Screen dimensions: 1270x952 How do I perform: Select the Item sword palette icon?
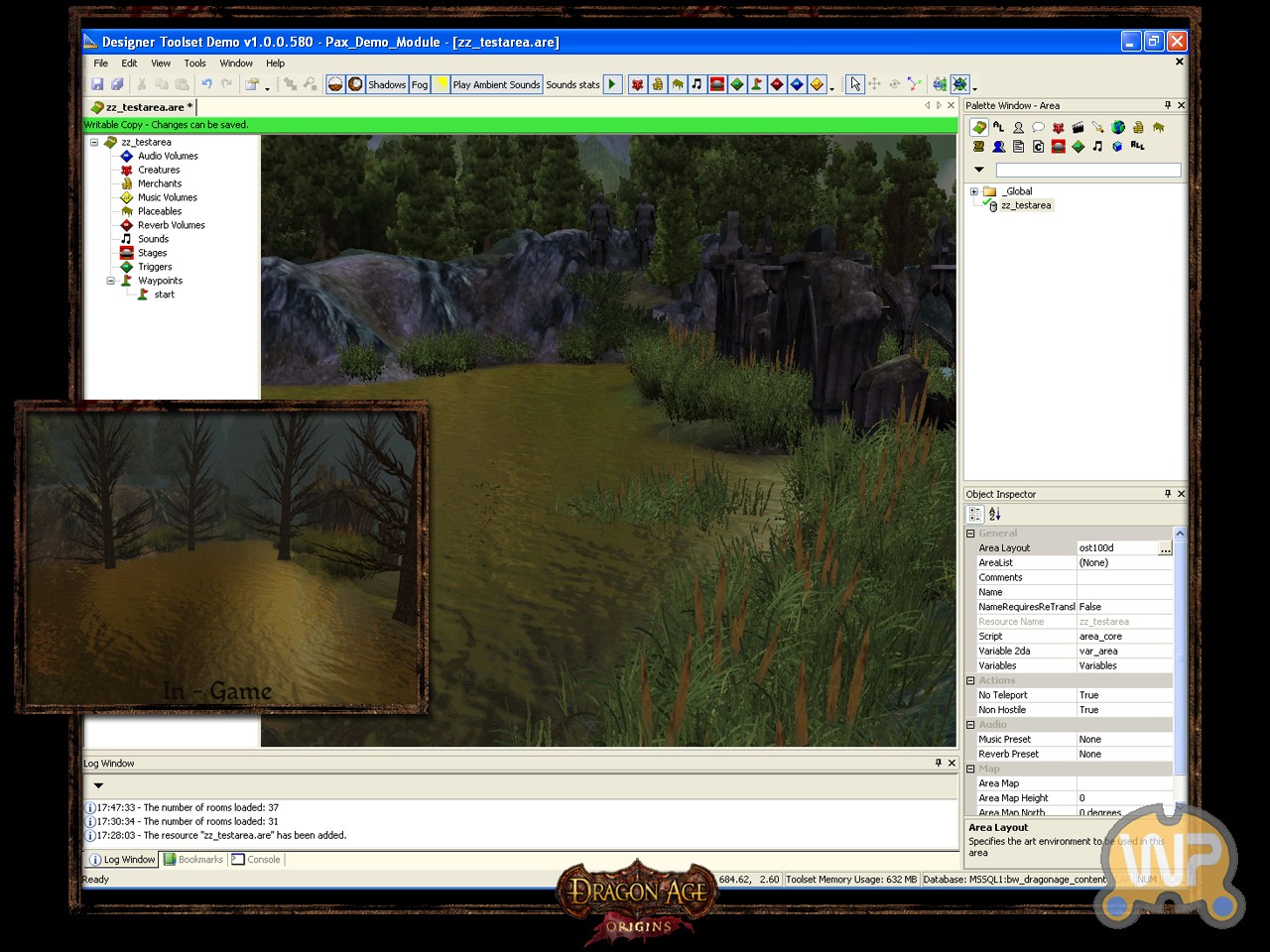pyautogui.click(x=1098, y=127)
